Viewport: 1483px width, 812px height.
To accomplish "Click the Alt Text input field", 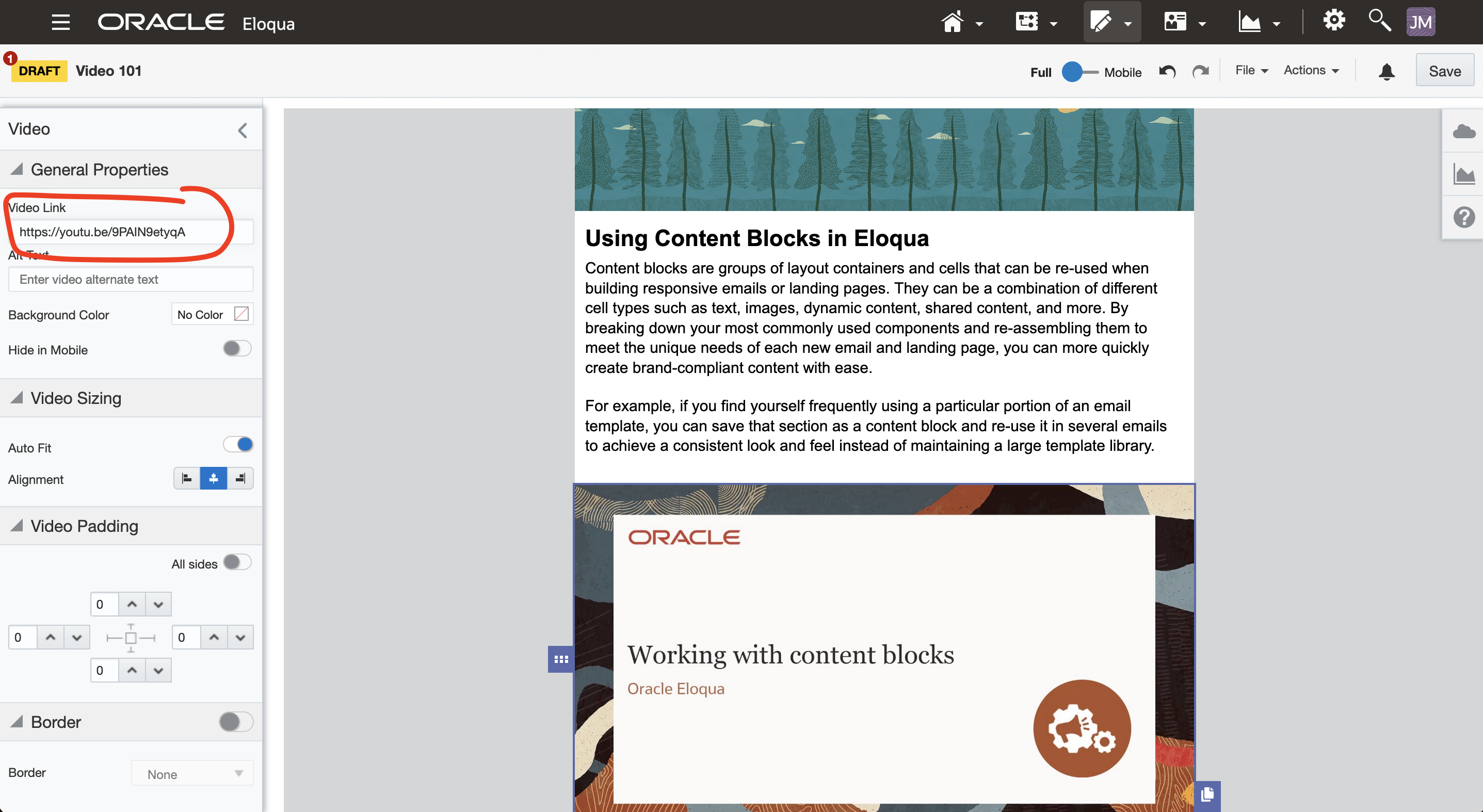I will pos(131,279).
